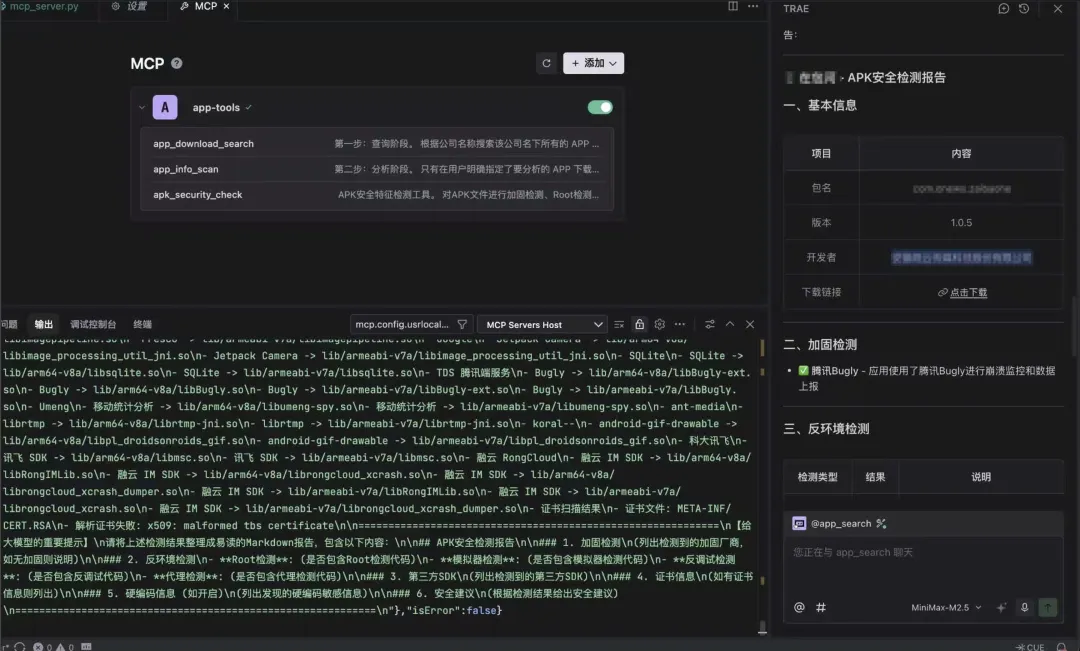Viewport: 1080px width, 651px height.
Task: Open the MCP help question-mark icon
Action: [177, 63]
